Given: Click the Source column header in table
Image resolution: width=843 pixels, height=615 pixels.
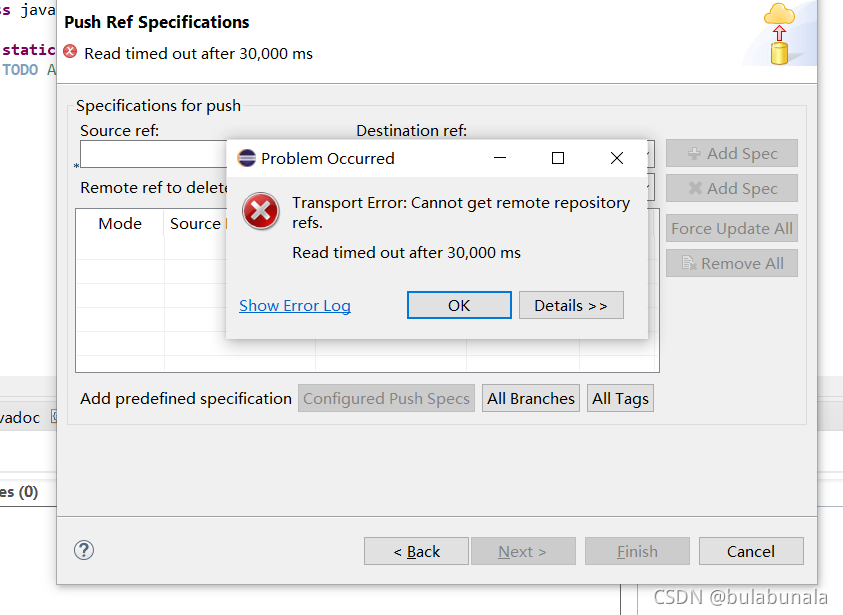Looking at the screenshot, I should tap(196, 223).
